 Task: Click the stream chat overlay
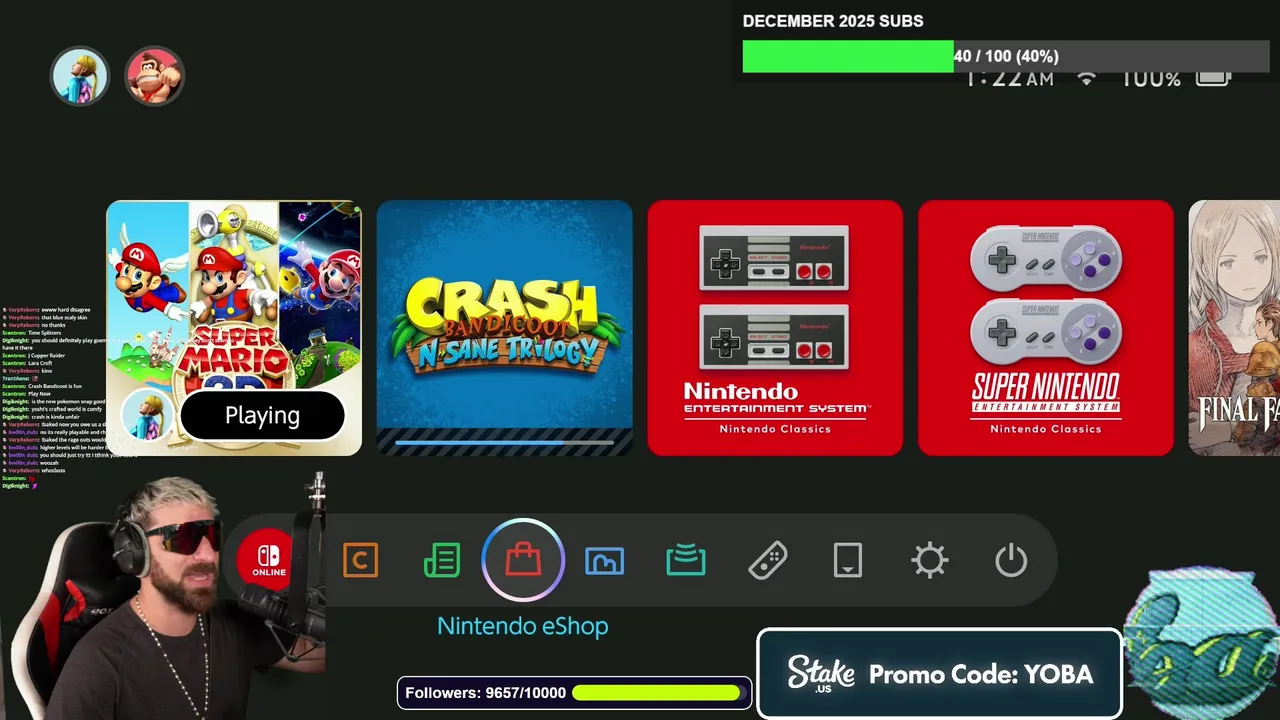point(70,396)
